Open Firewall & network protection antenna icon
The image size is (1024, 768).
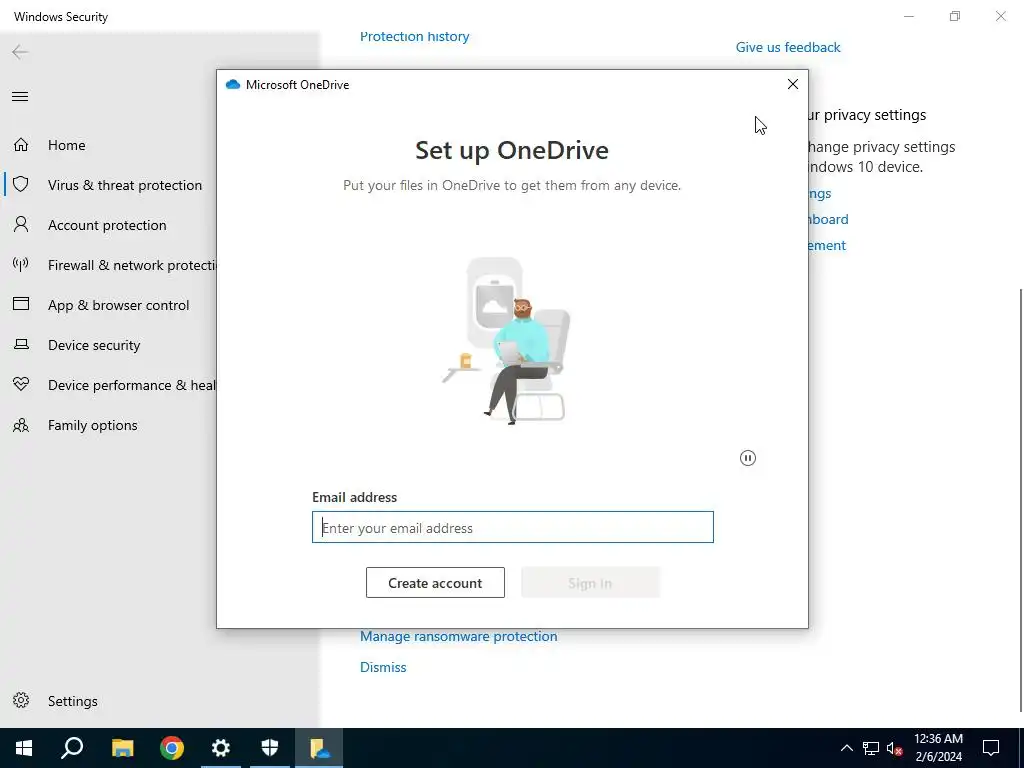[21, 264]
